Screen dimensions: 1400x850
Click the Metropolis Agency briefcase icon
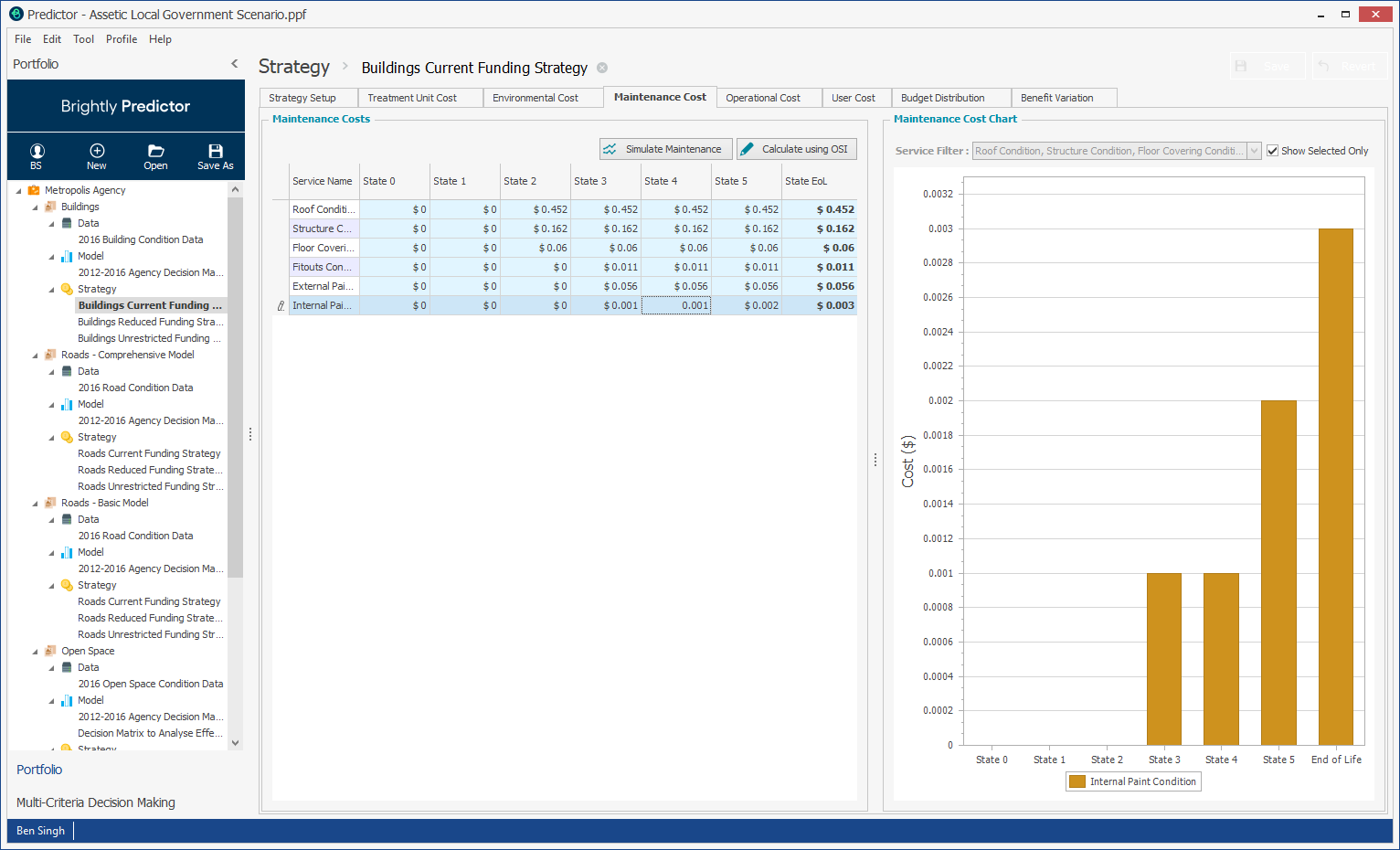(34, 190)
